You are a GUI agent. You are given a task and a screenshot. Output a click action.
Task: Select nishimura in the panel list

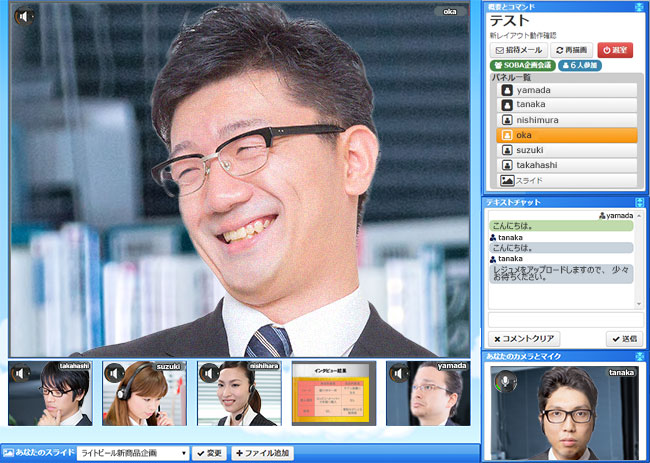pyautogui.click(x=567, y=120)
